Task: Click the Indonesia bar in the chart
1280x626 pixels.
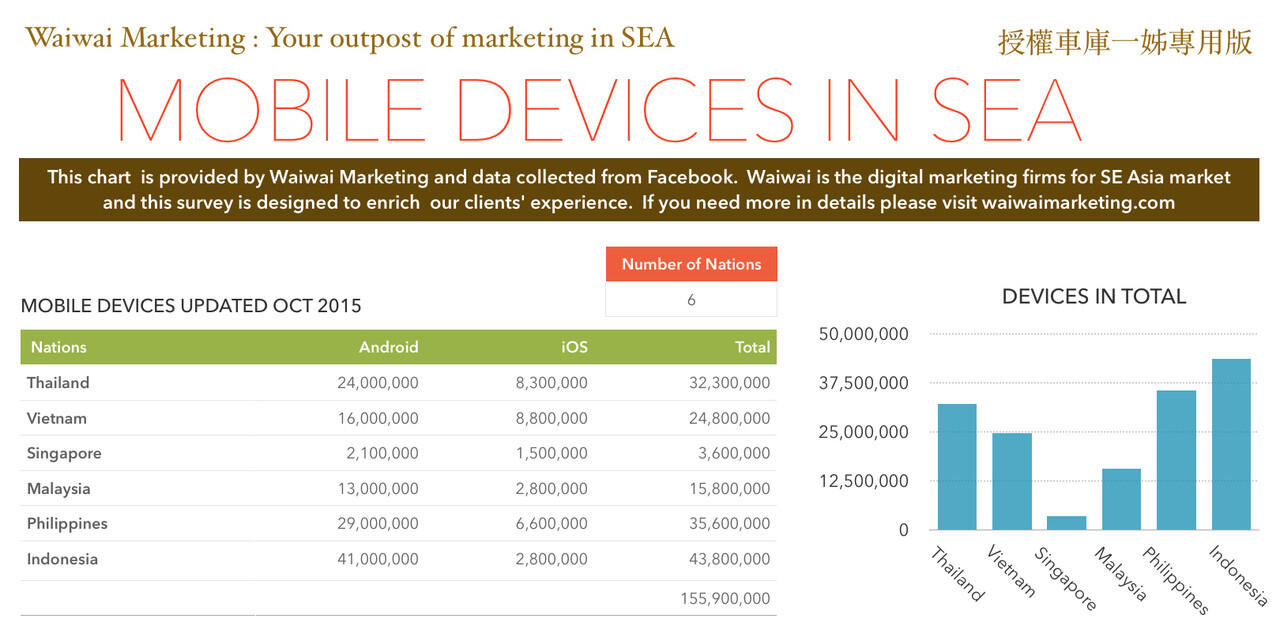Action: 1231,444
